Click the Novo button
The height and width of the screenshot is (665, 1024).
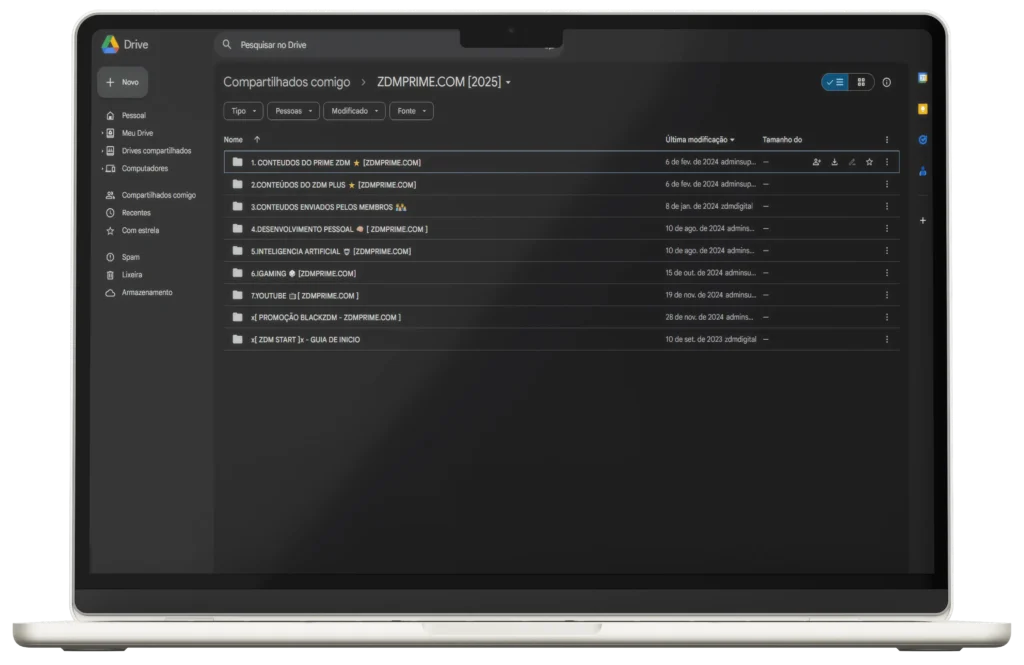coord(123,82)
